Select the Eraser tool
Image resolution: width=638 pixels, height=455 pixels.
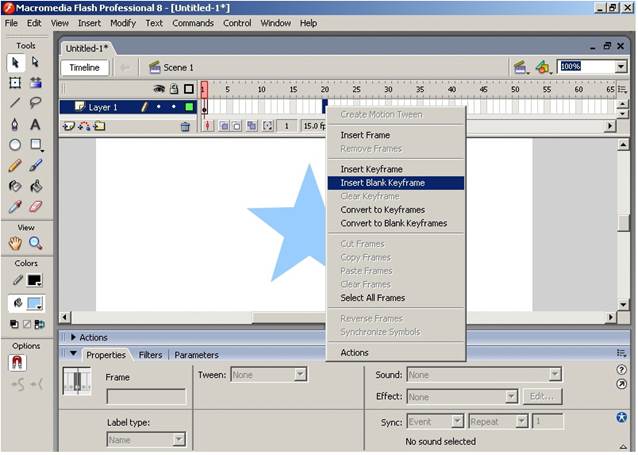(x=35, y=207)
